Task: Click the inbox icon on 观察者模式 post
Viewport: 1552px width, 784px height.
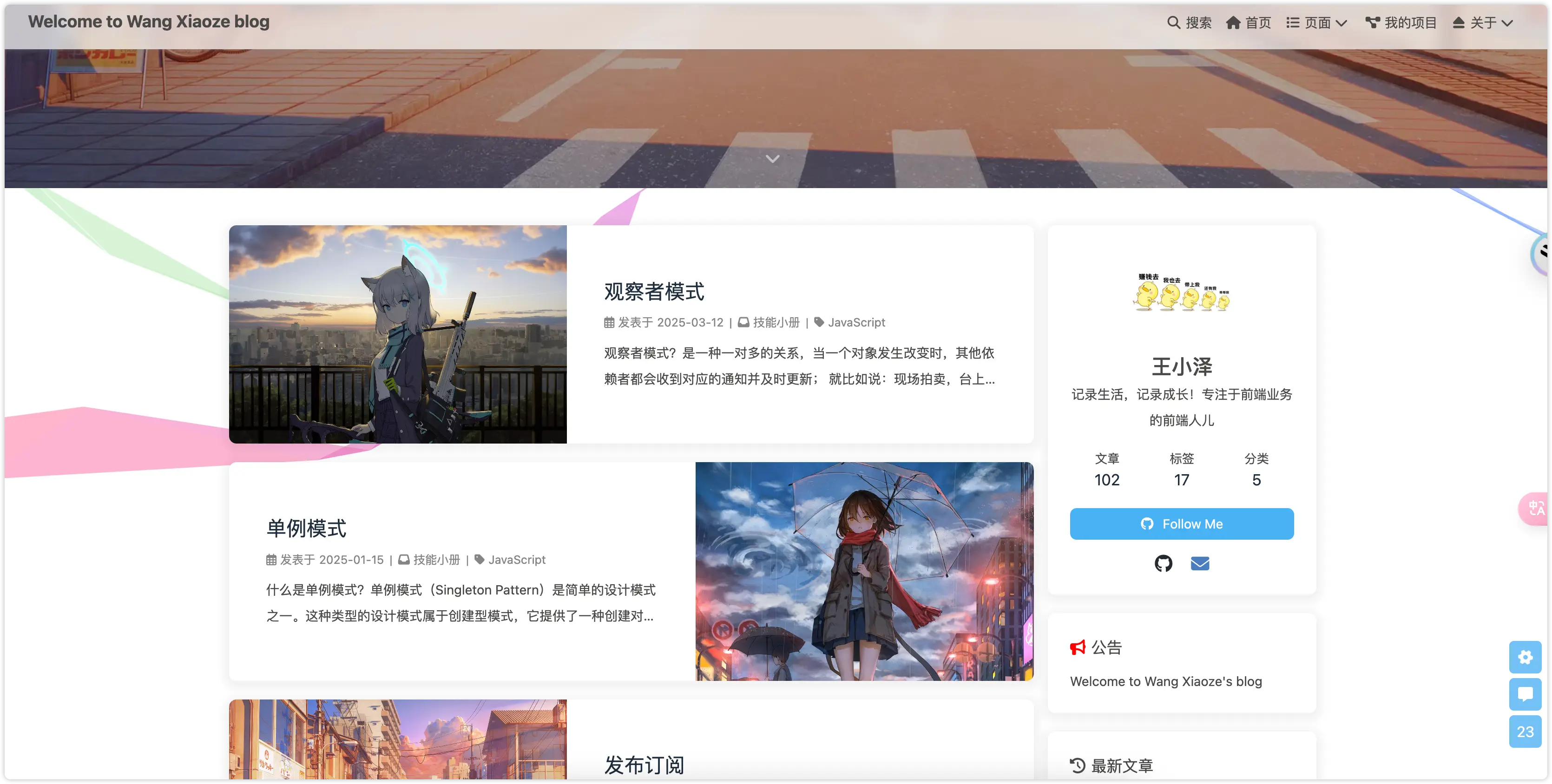Action: click(743, 322)
